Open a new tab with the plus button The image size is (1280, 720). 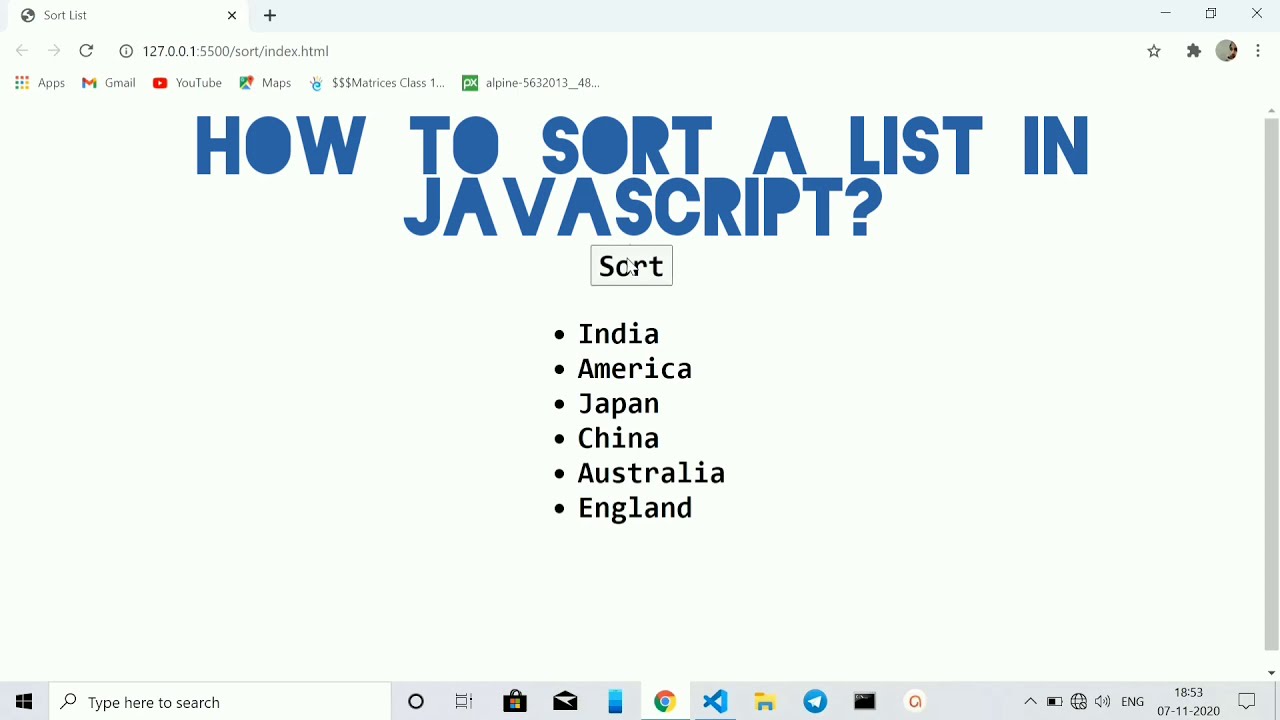(270, 15)
